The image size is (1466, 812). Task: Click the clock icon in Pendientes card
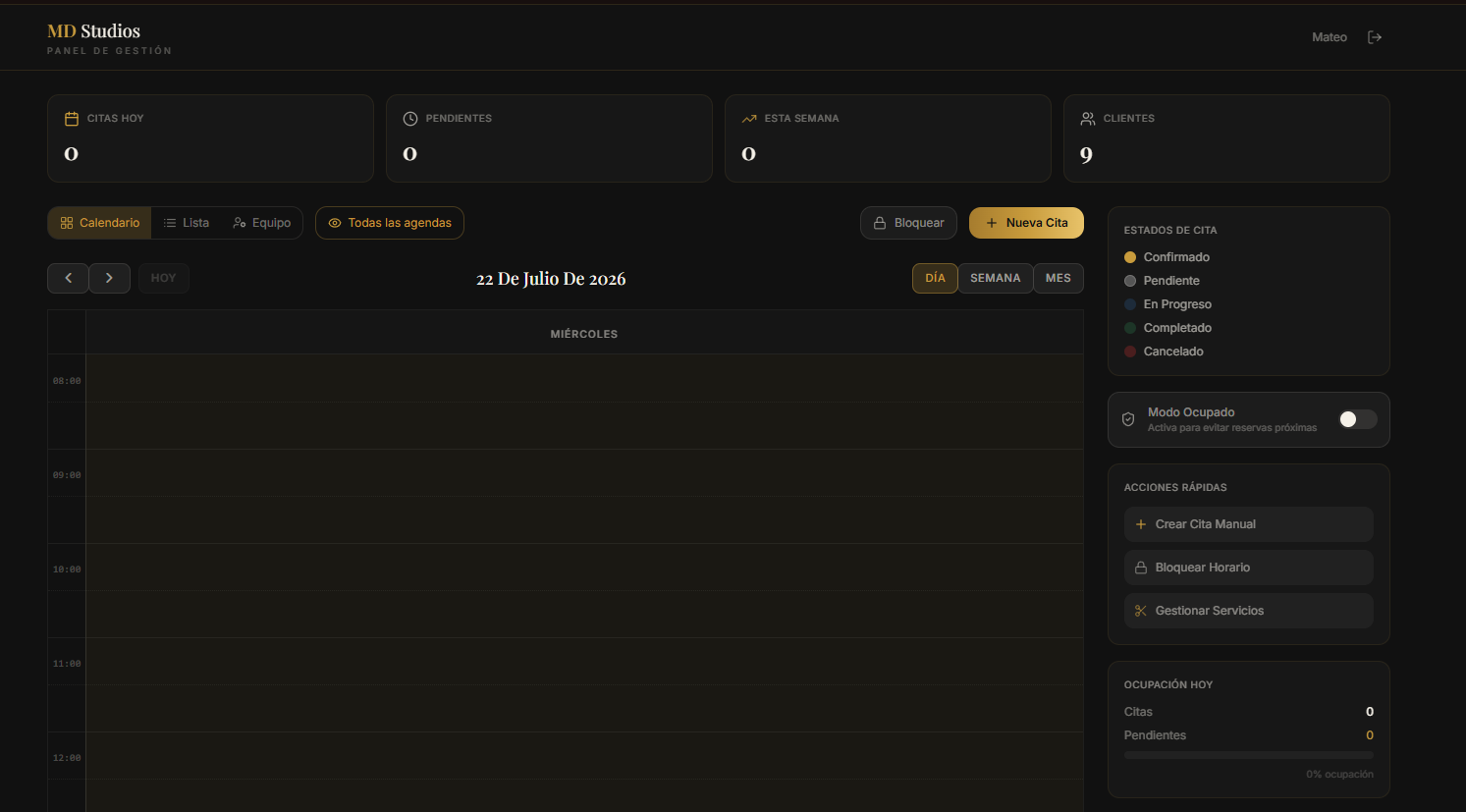[x=410, y=119]
